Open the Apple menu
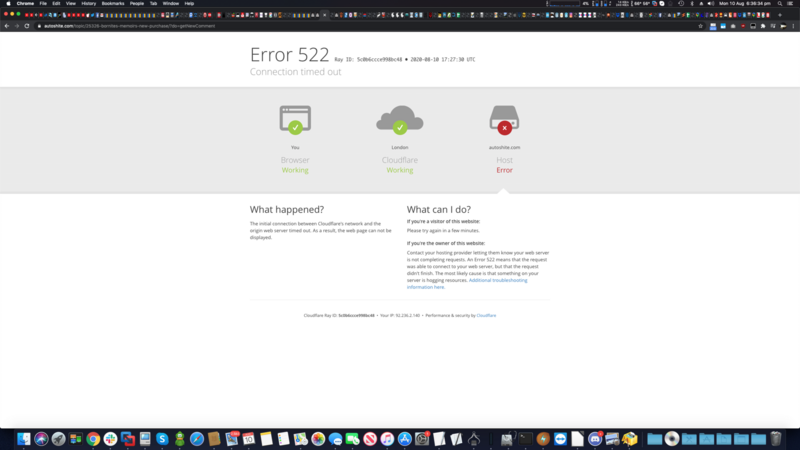The width and height of the screenshot is (800, 450). (x=8, y=4)
